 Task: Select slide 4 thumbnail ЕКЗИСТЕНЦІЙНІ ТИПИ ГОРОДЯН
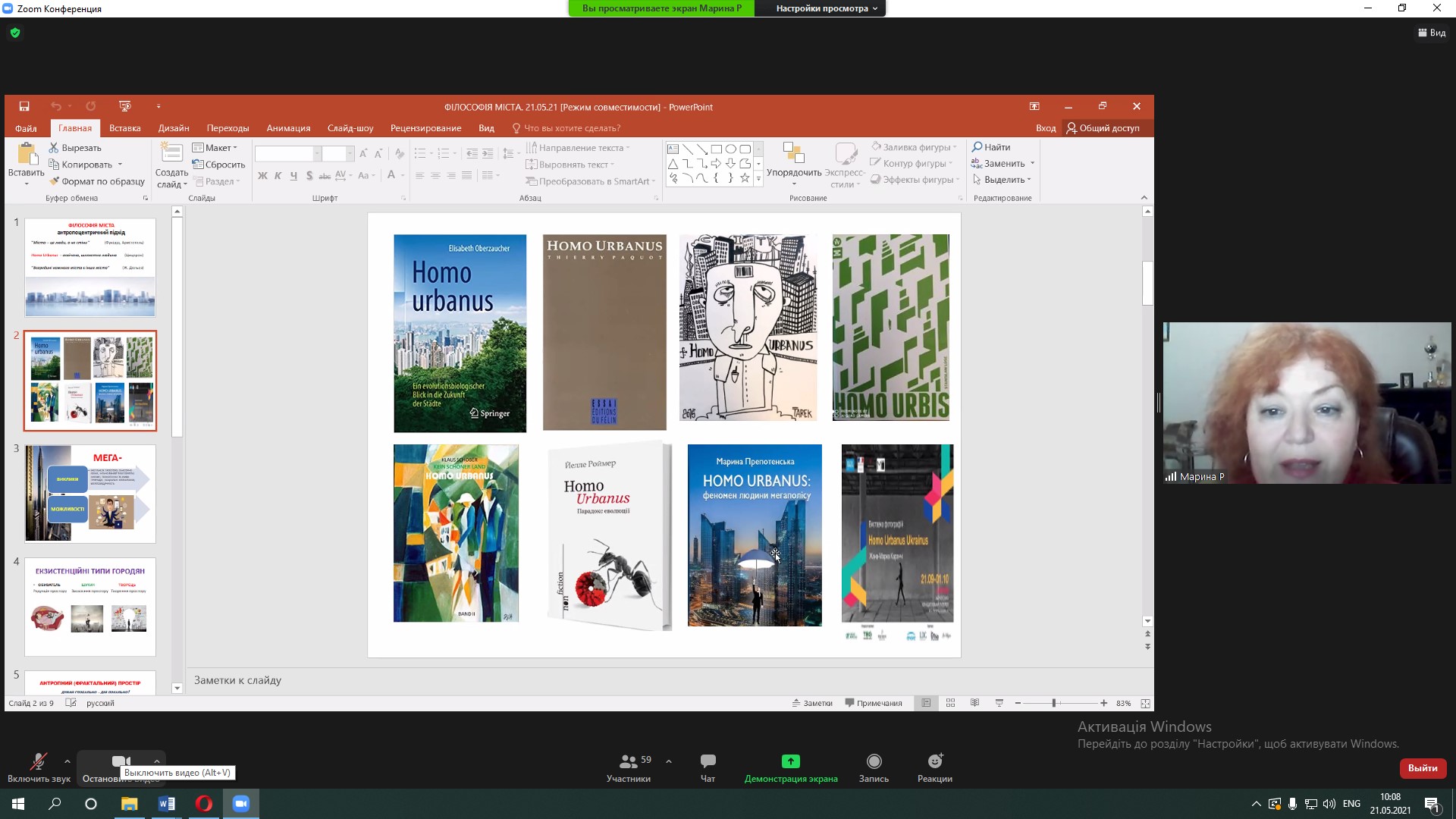pos(90,607)
